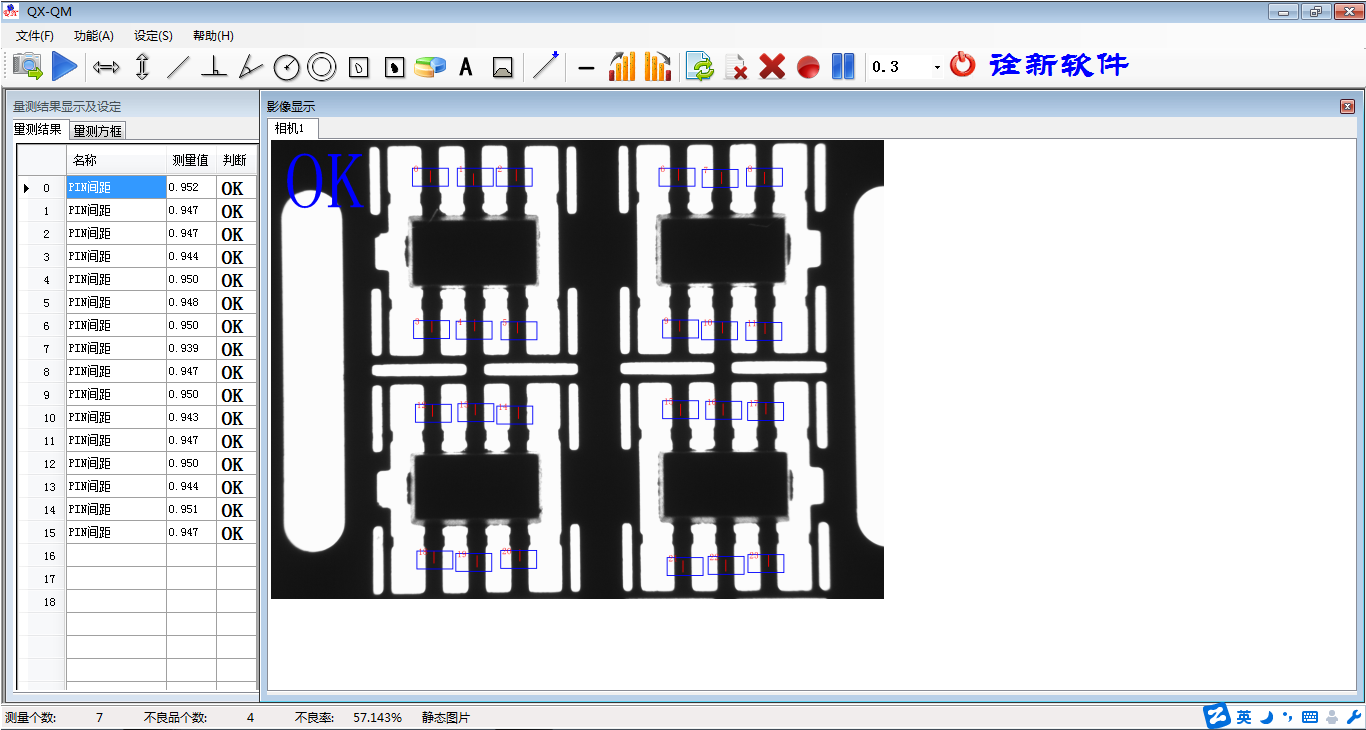
Task: Click the camera capture icon
Action: pyautogui.click(x=28, y=67)
